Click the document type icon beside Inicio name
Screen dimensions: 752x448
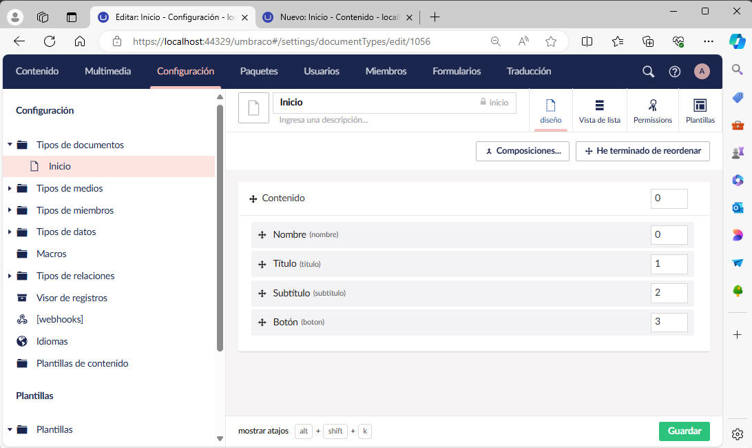(254, 108)
